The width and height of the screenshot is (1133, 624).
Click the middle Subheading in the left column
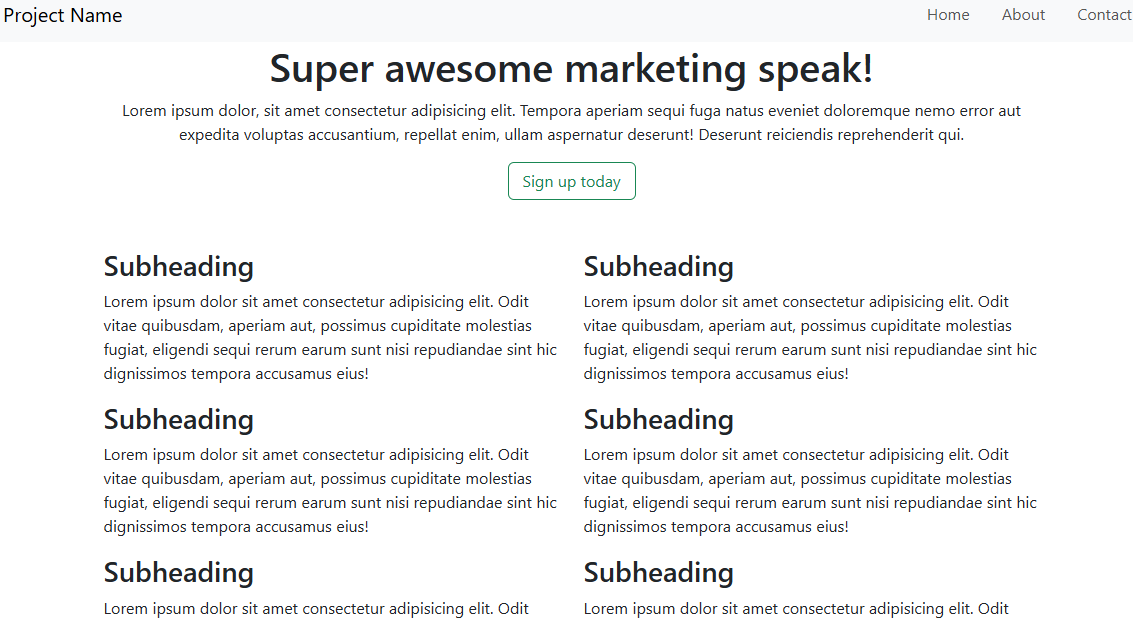[179, 420]
